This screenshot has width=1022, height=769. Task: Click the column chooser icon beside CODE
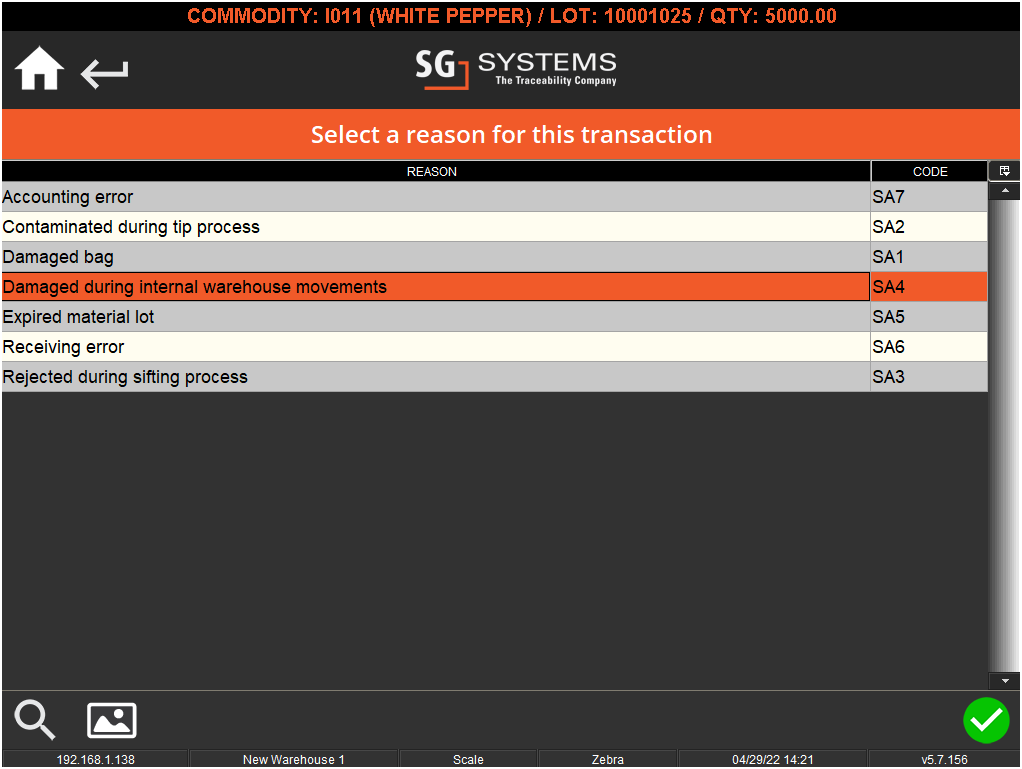click(x=1004, y=171)
